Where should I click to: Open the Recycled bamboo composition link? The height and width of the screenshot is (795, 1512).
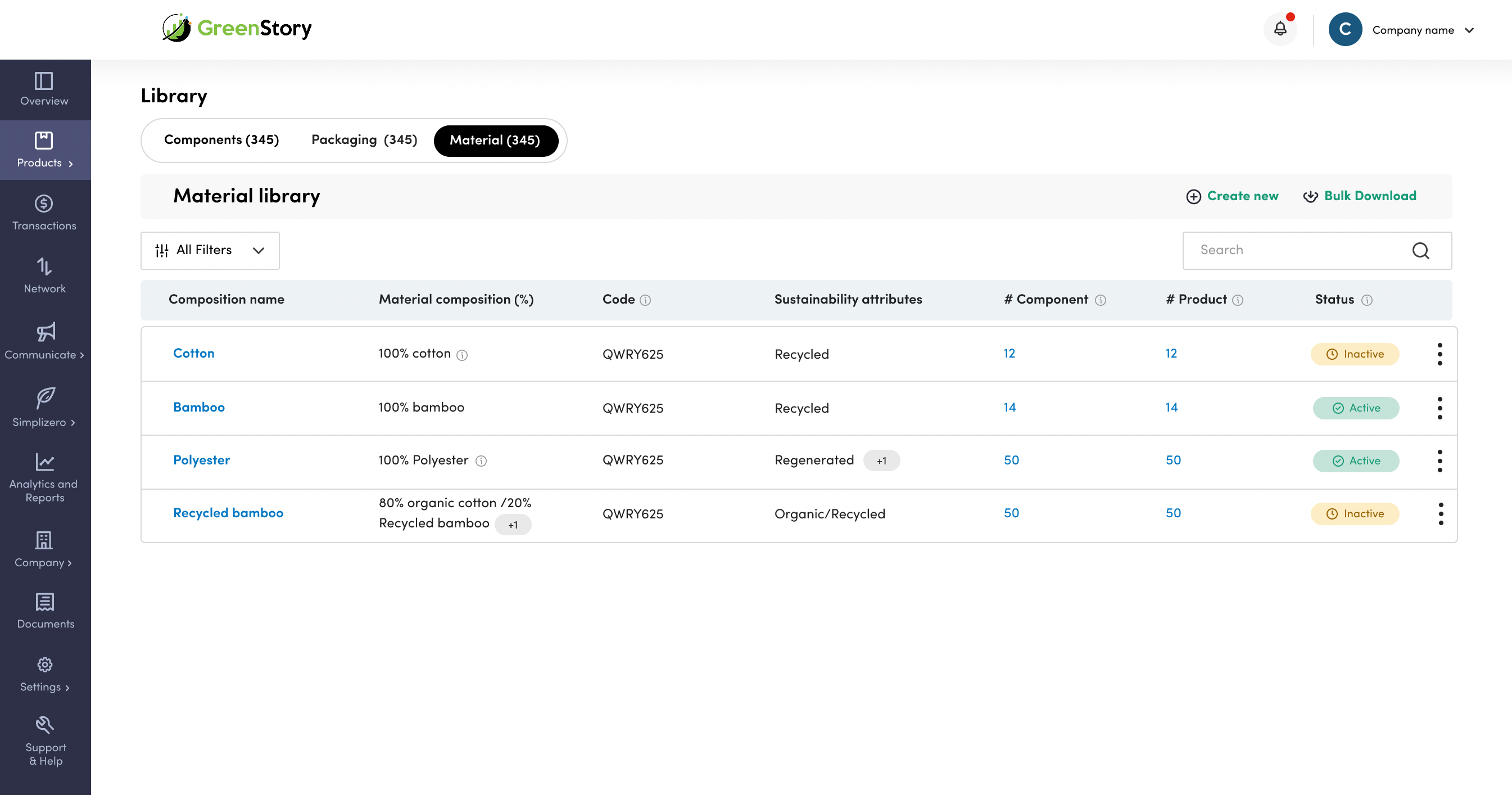click(228, 513)
